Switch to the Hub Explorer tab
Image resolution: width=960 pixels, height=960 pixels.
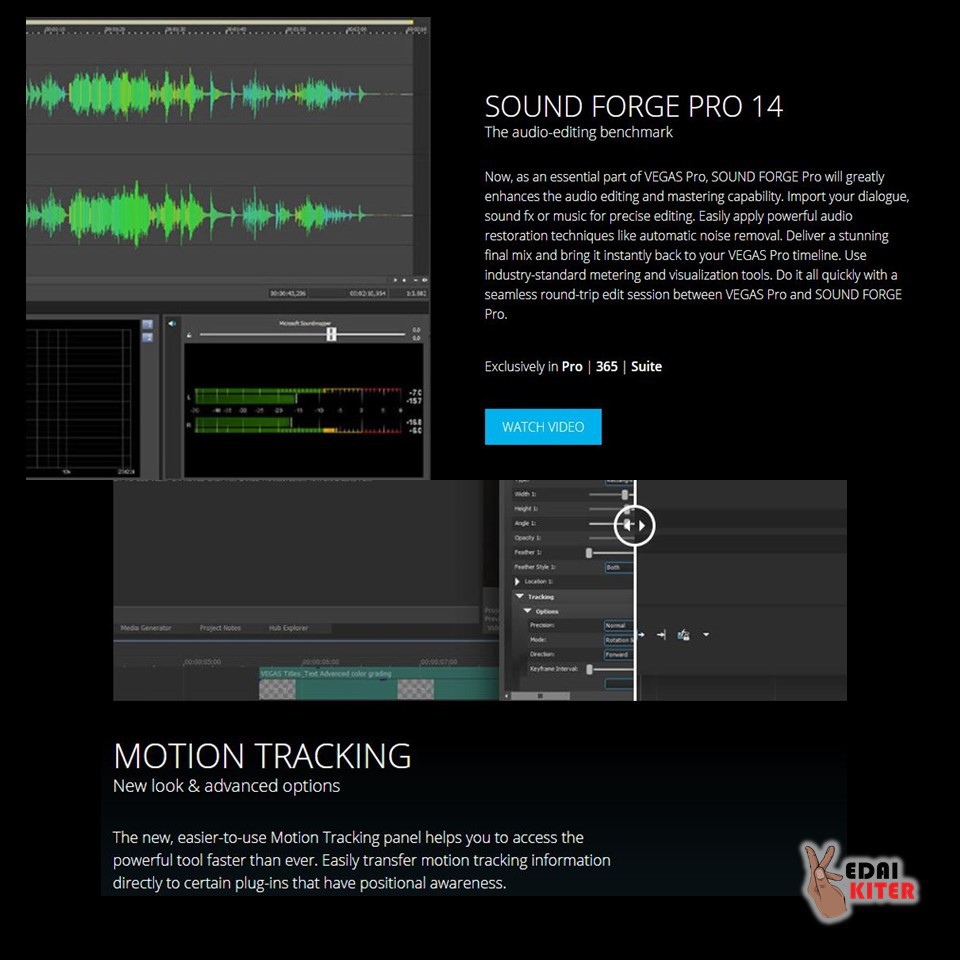[288, 628]
